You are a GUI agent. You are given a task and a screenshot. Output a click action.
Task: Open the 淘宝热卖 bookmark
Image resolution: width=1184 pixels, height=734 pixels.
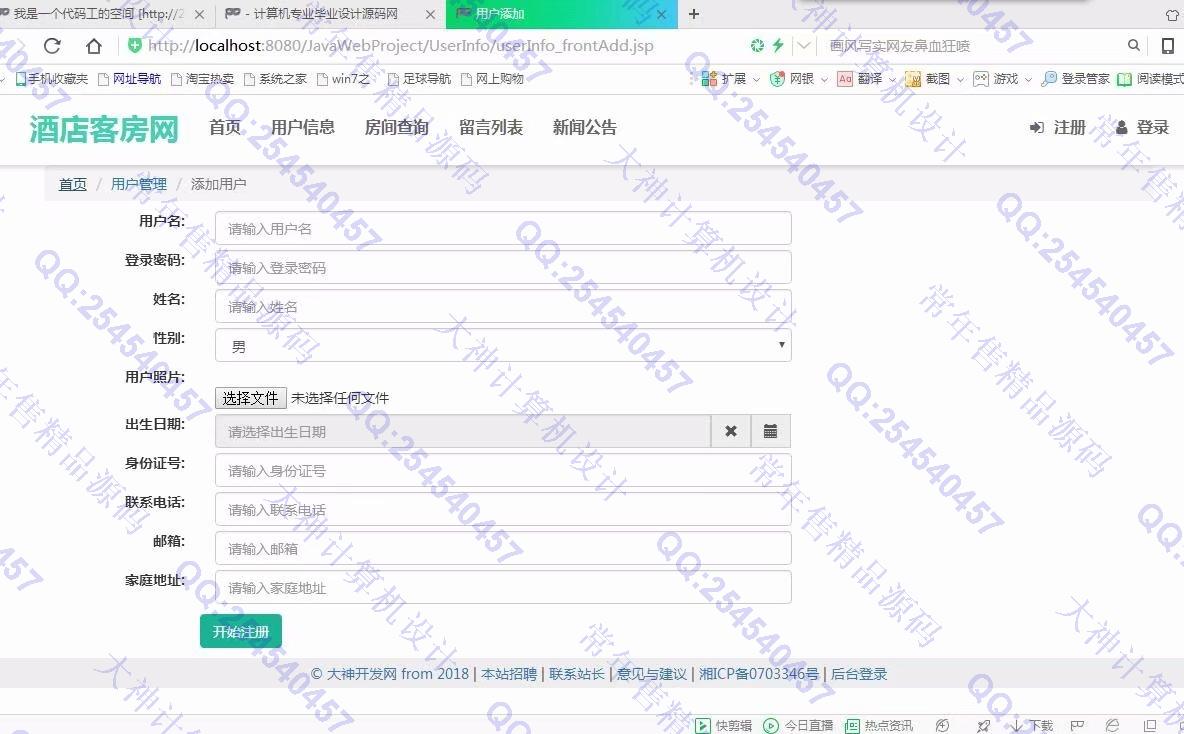point(202,79)
